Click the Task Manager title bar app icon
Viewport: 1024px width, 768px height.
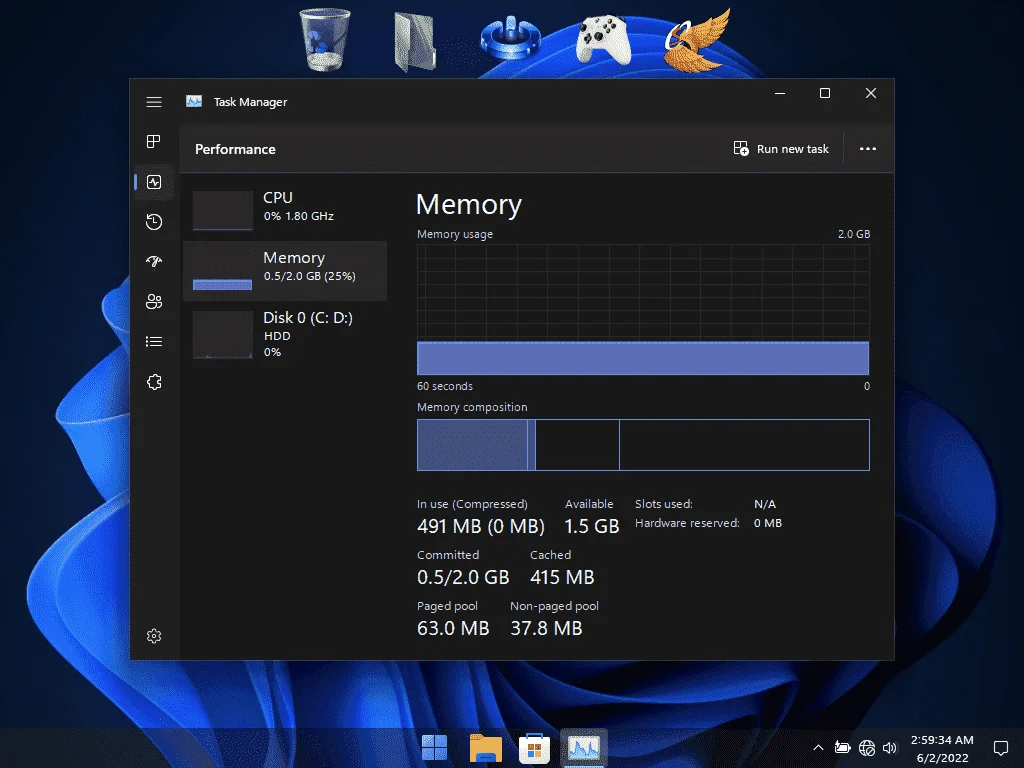[194, 101]
